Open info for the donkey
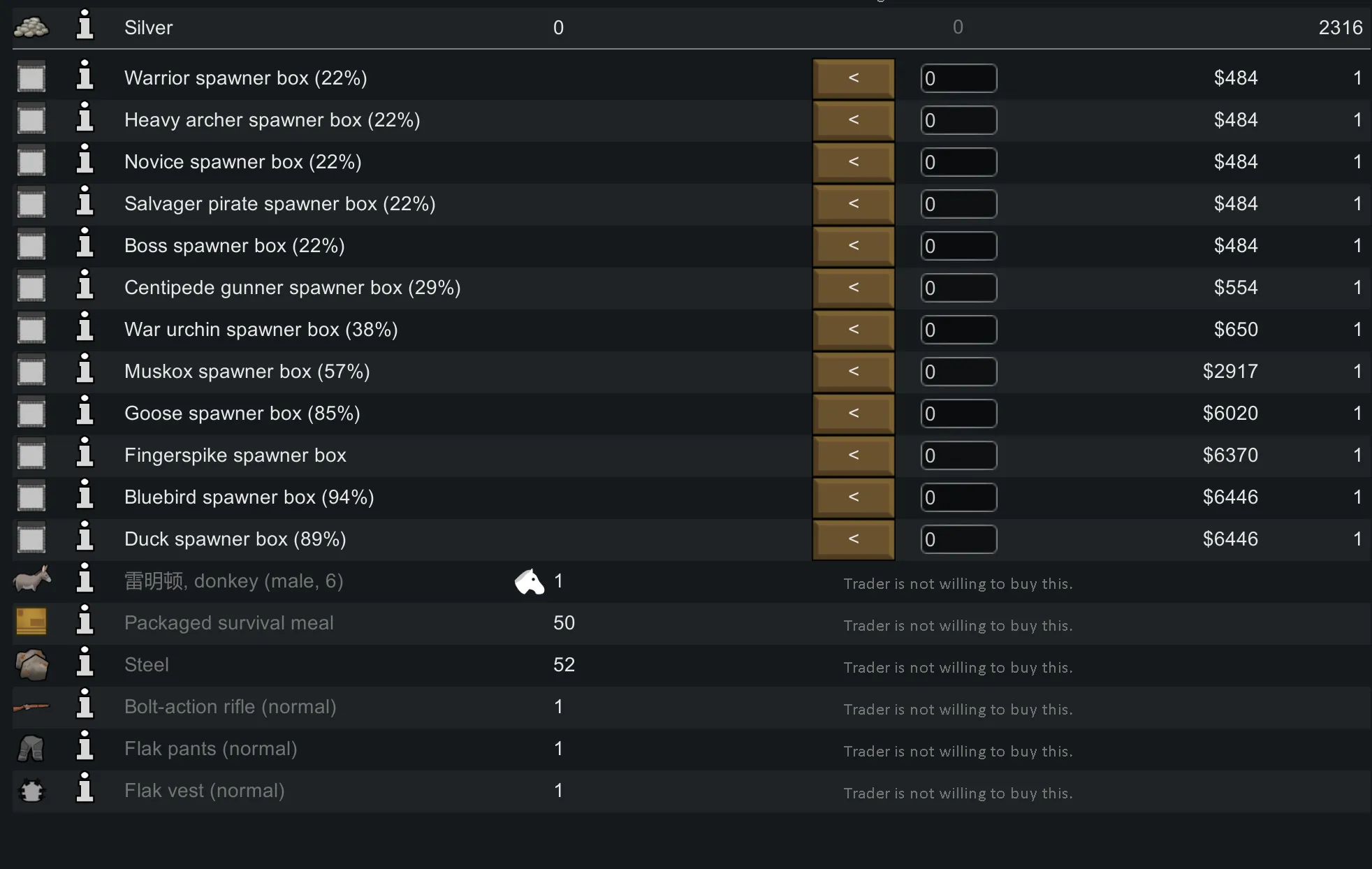 pos(85,580)
